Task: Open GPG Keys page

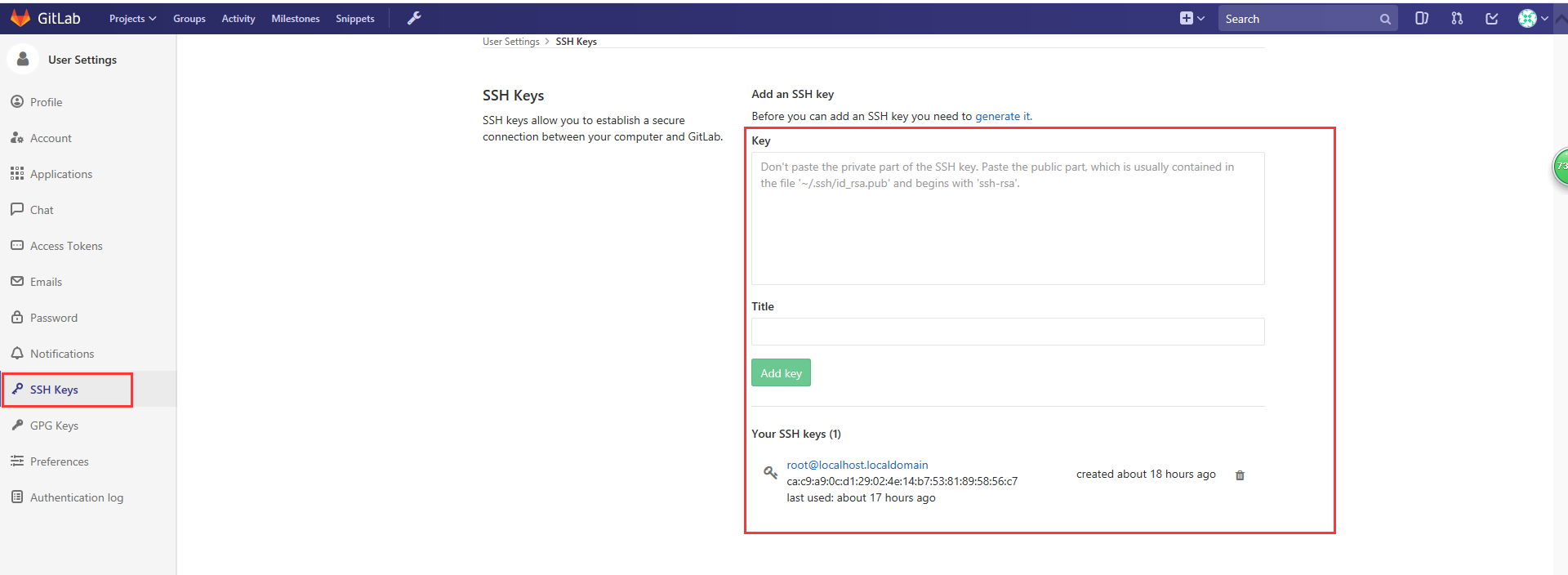Action: pos(54,426)
